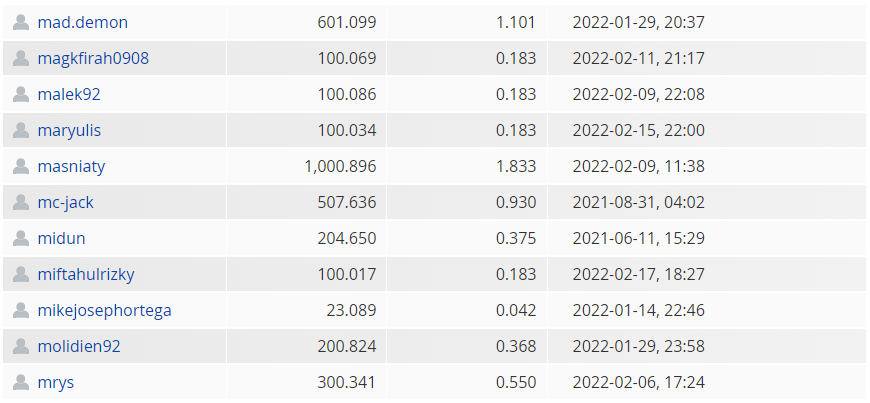Click the 0.042 value in mikejosephortega row
Screen dimensions: 870x403
(516, 310)
